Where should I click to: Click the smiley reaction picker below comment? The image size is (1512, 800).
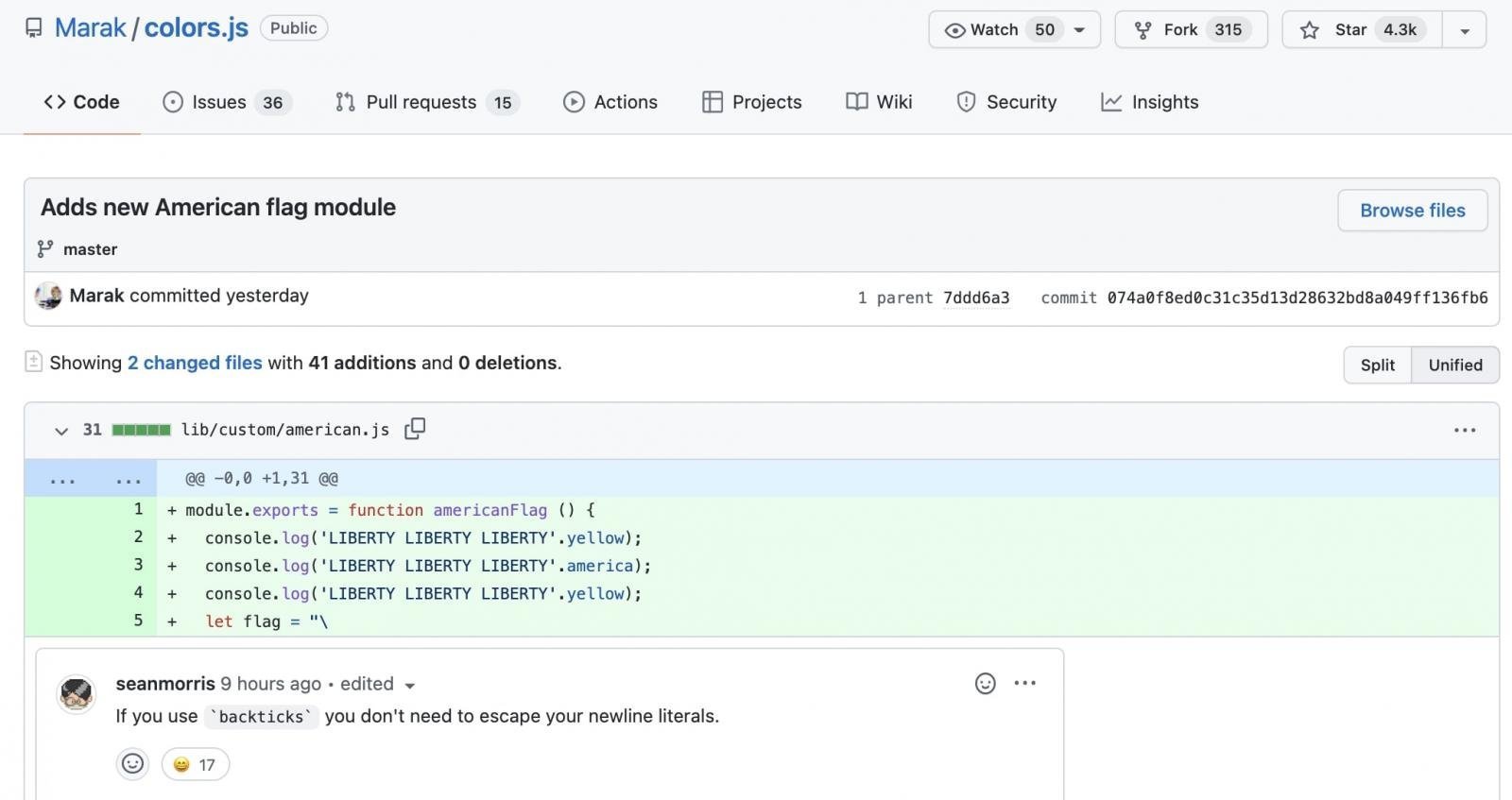click(133, 764)
